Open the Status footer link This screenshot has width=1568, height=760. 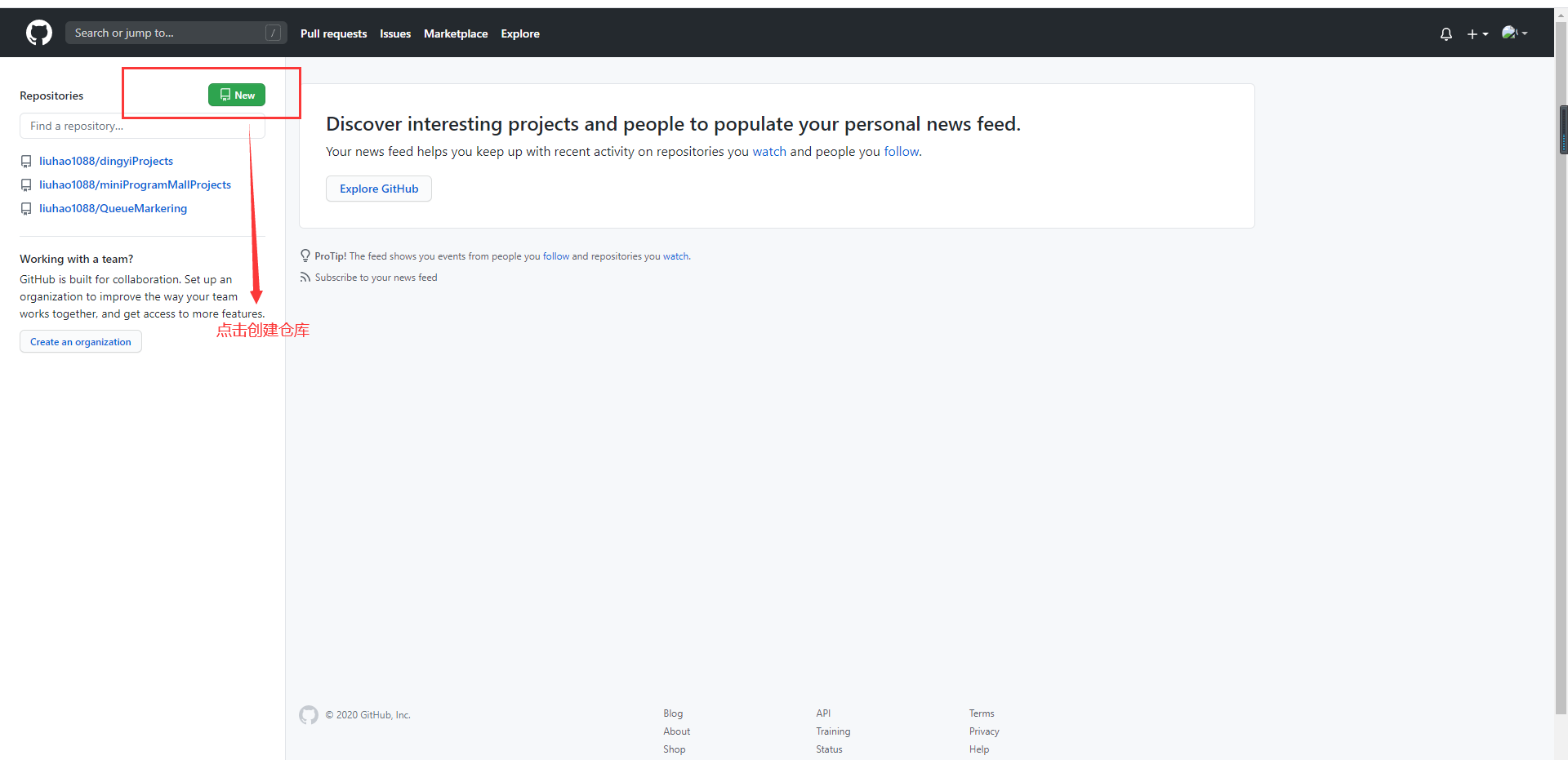click(829, 749)
